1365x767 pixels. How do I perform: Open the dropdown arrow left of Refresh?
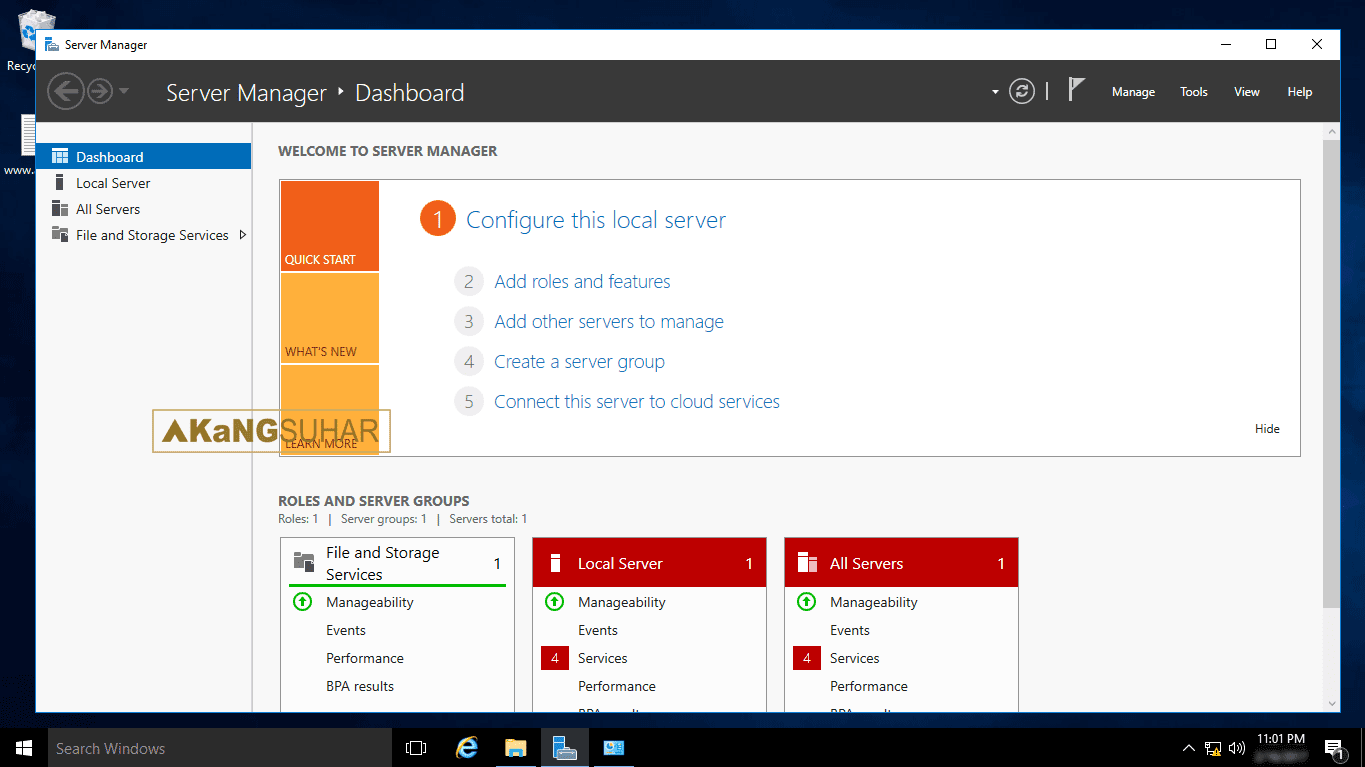[995, 92]
